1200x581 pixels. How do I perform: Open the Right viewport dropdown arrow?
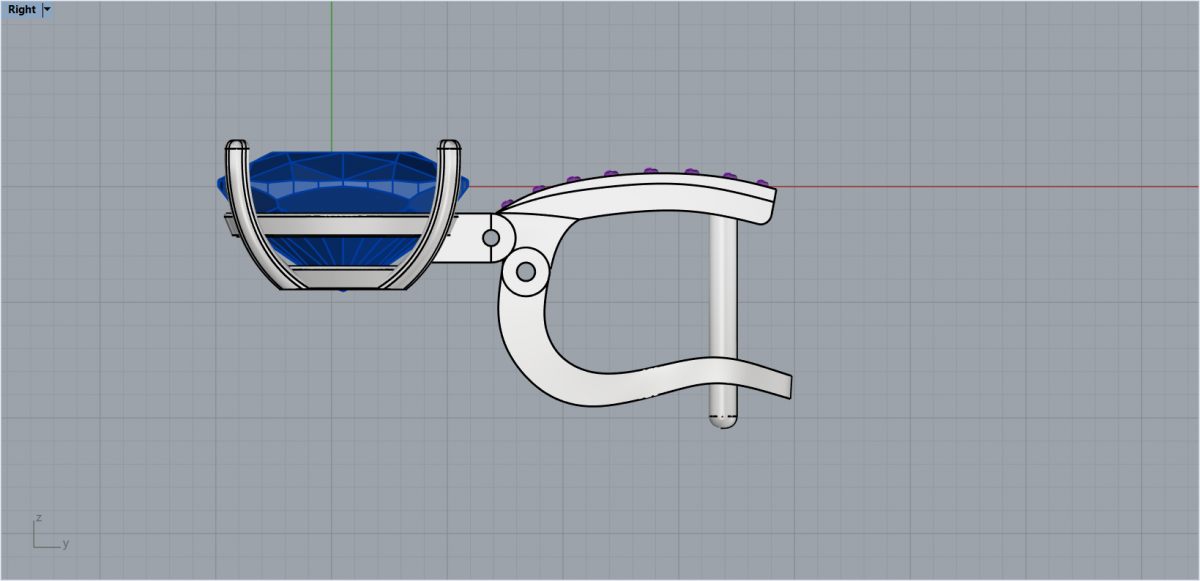pyautogui.click(x=47, y=10)
